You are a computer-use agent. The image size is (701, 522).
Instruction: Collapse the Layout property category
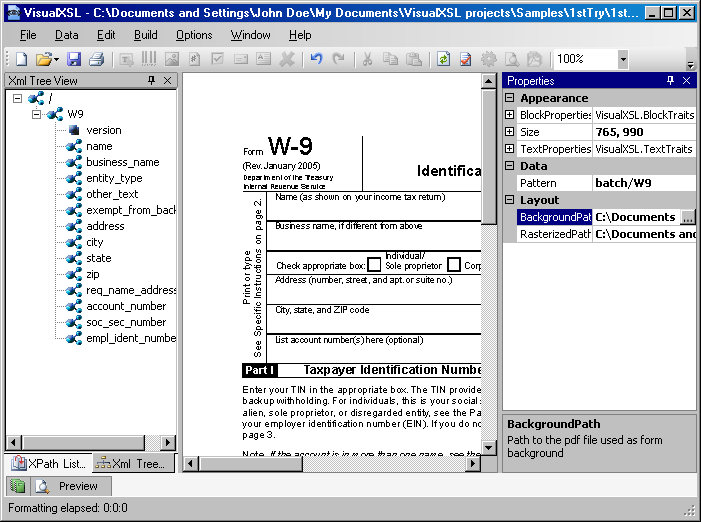[x=509, y=199]
